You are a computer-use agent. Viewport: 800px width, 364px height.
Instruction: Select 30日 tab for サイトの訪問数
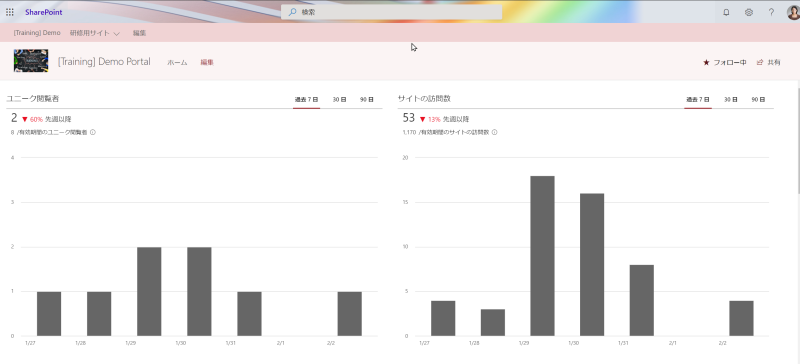(731, 100)
